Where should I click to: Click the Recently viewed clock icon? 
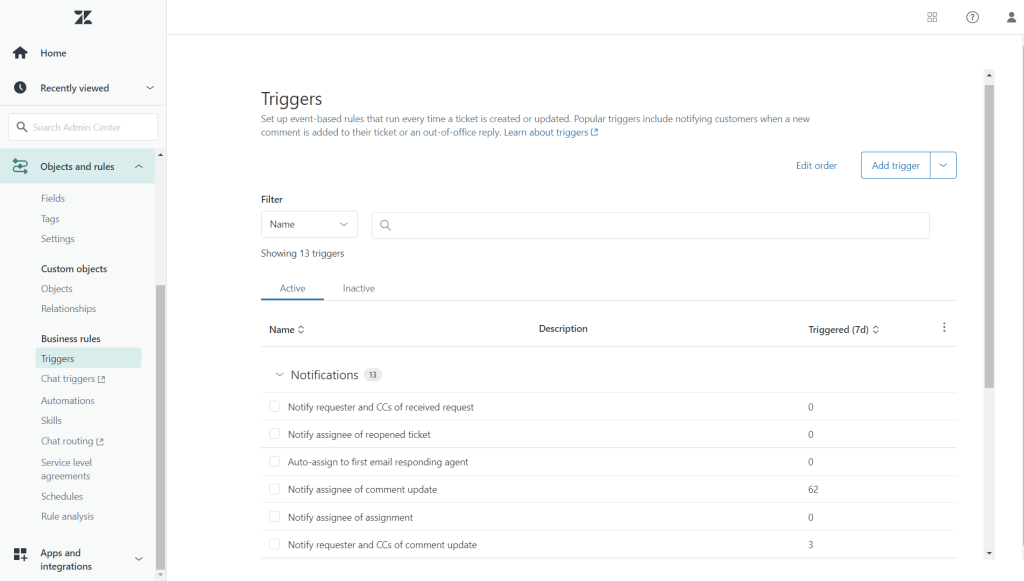[18, 87]
